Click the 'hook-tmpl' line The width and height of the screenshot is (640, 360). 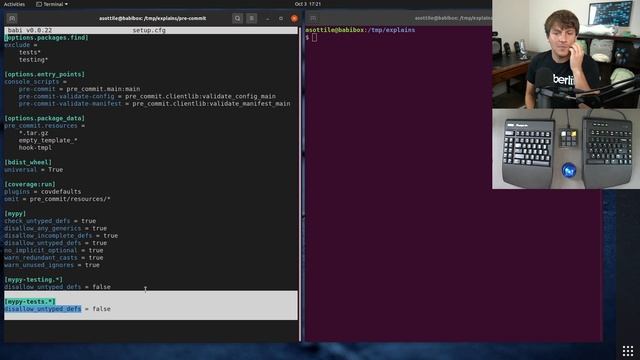coord(35,148)
